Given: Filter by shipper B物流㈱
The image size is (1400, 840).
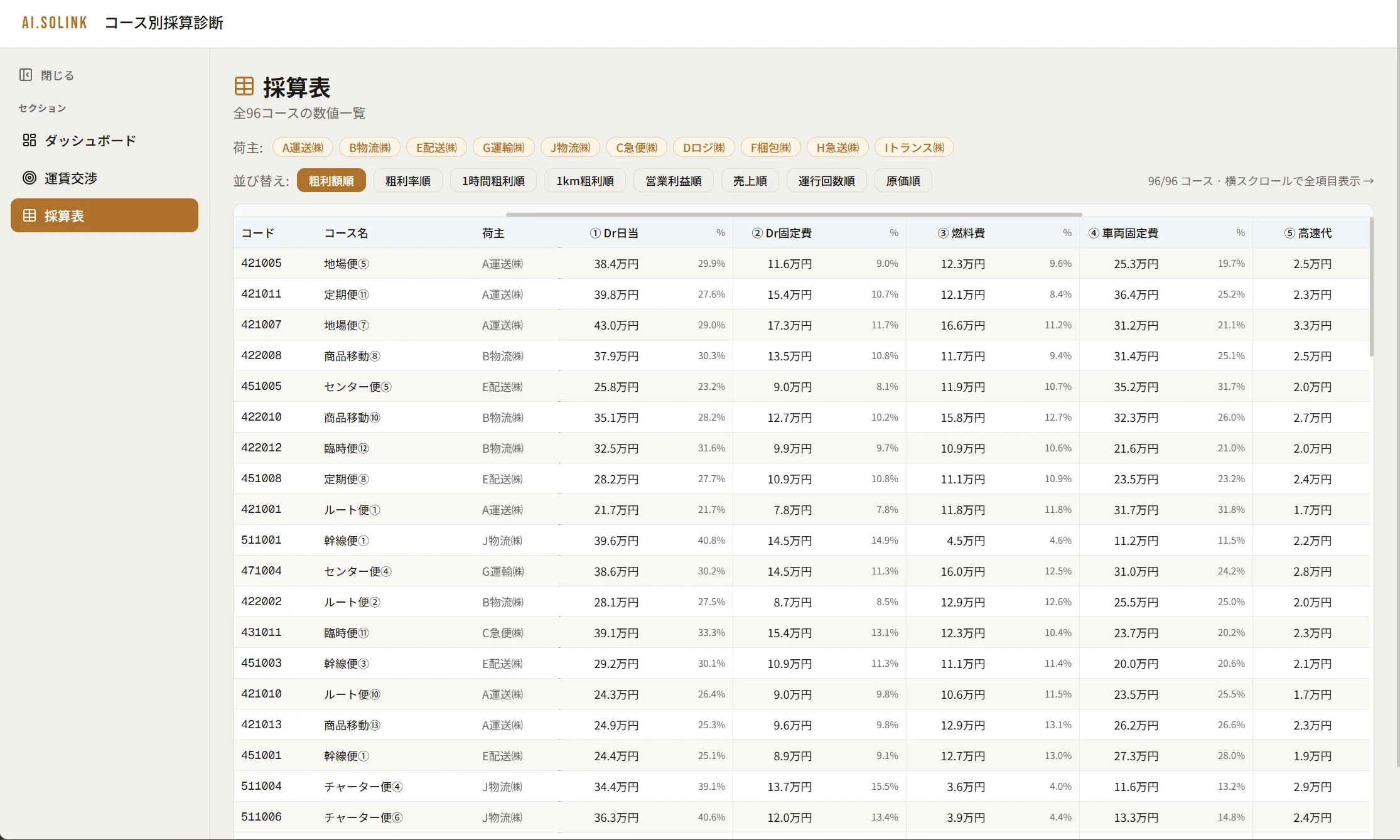Looking at the screenshot, I should tap(370, 148).
